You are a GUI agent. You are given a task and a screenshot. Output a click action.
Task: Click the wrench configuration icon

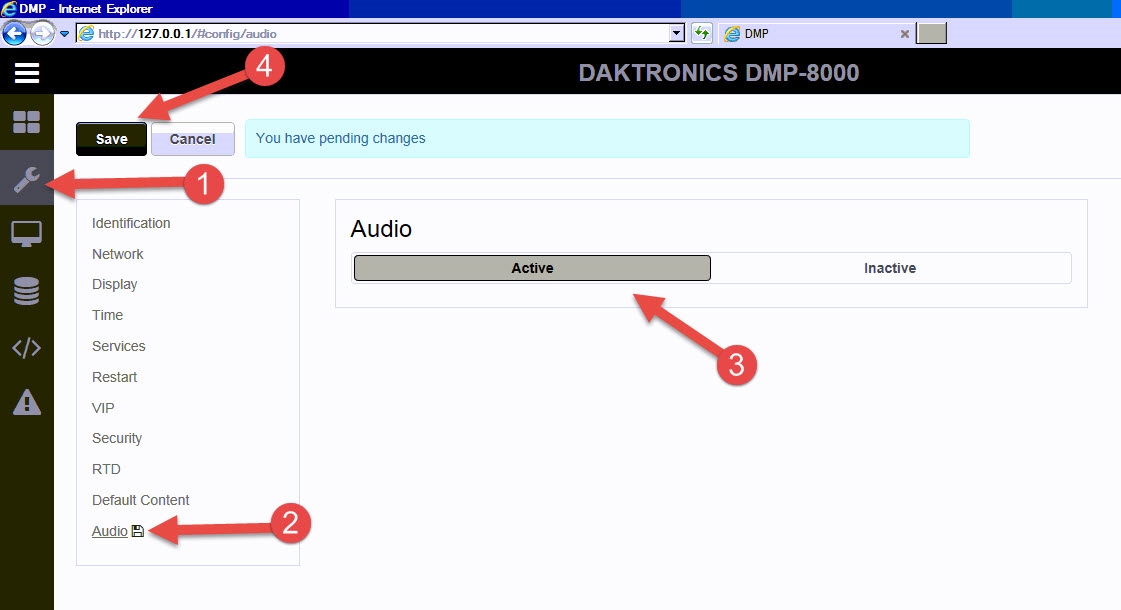click(26, 177)
